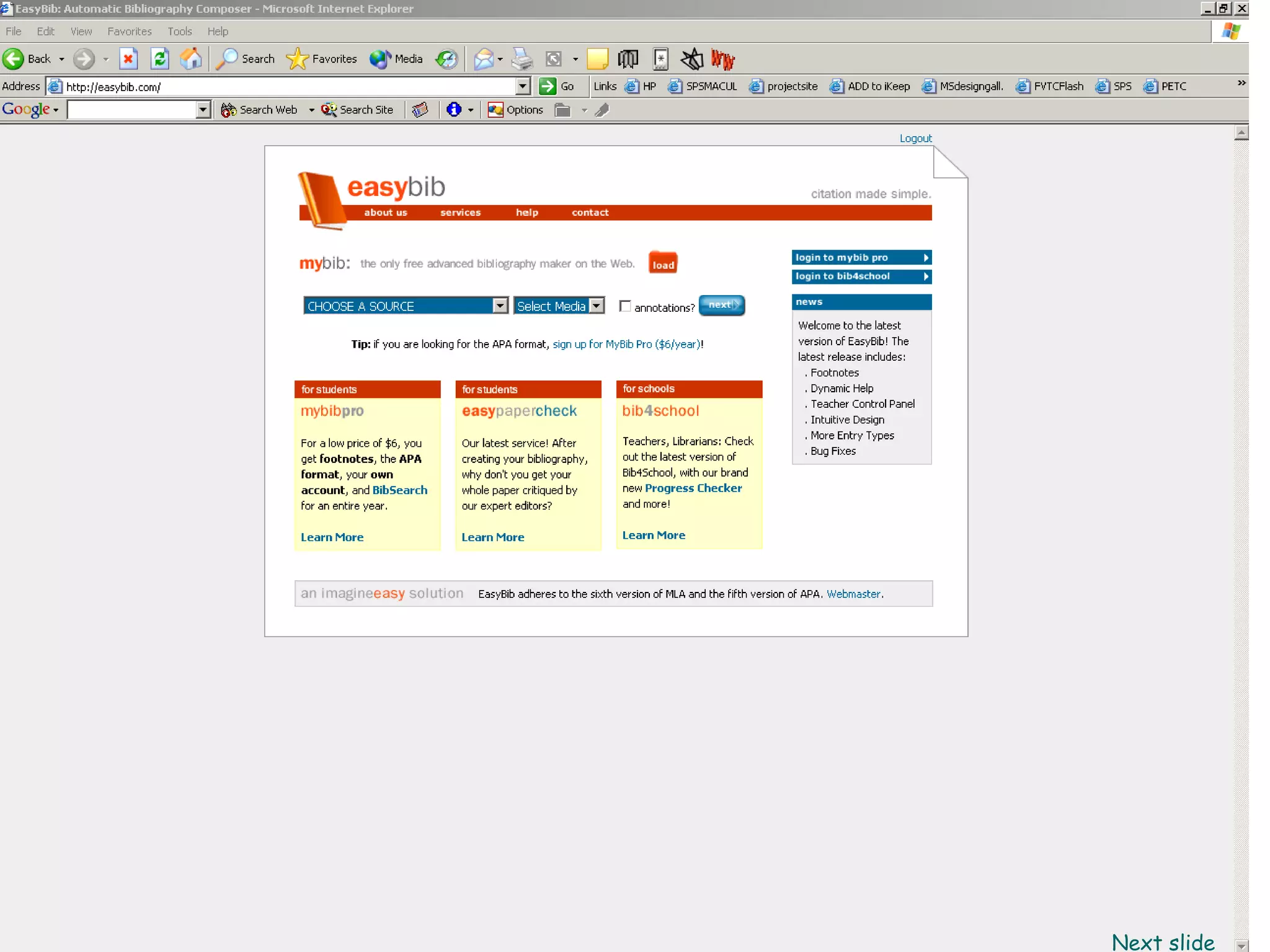1270x952 pixels.
Task: Click the Print toolbar icon
Action: [x=522, y=59]
